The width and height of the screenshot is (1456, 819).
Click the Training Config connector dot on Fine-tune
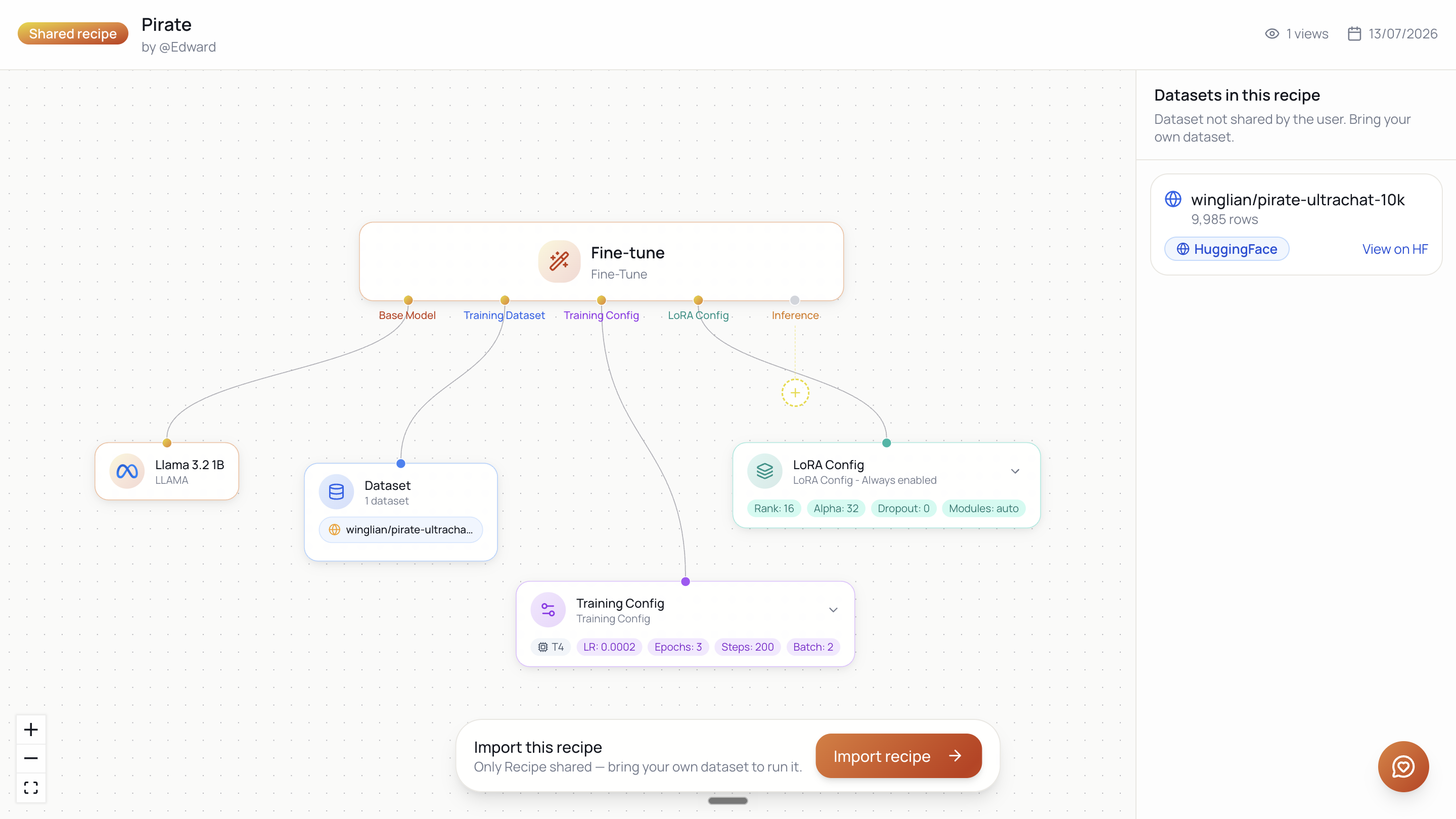coord(602,300)
